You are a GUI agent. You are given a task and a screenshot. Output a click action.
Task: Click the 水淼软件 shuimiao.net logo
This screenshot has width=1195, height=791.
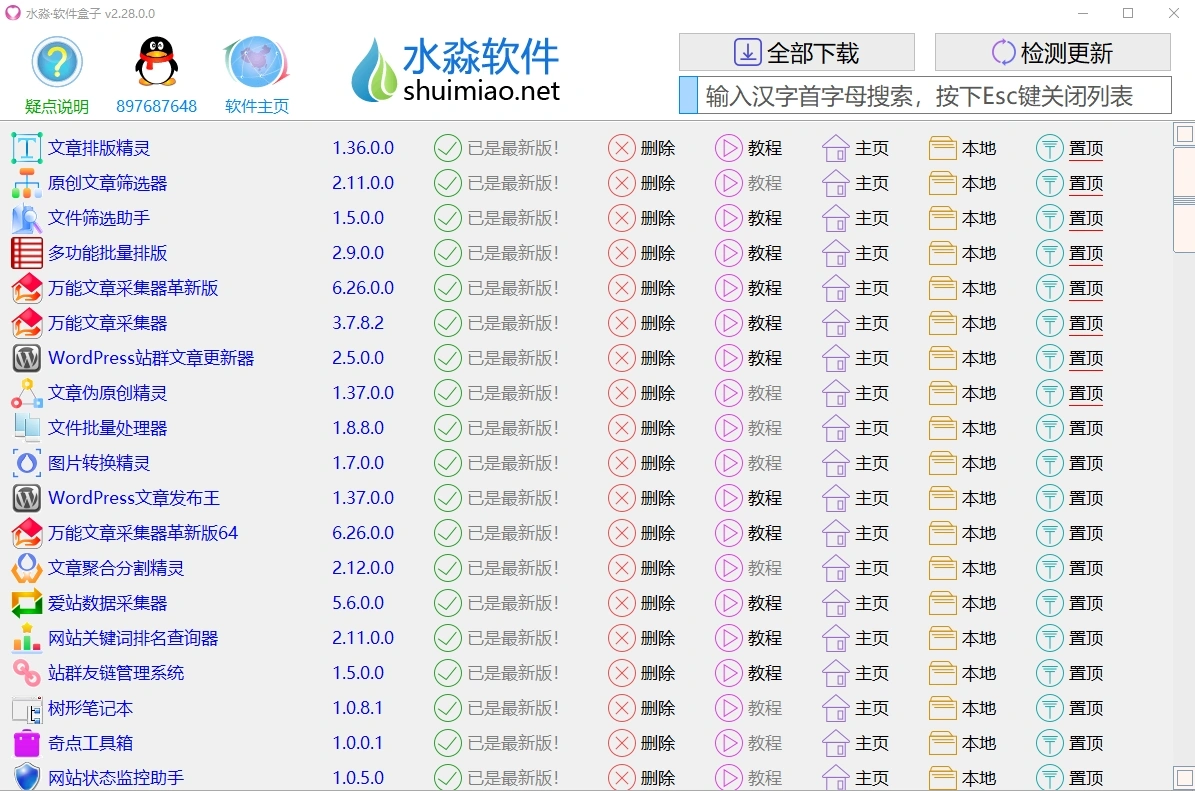456,71
